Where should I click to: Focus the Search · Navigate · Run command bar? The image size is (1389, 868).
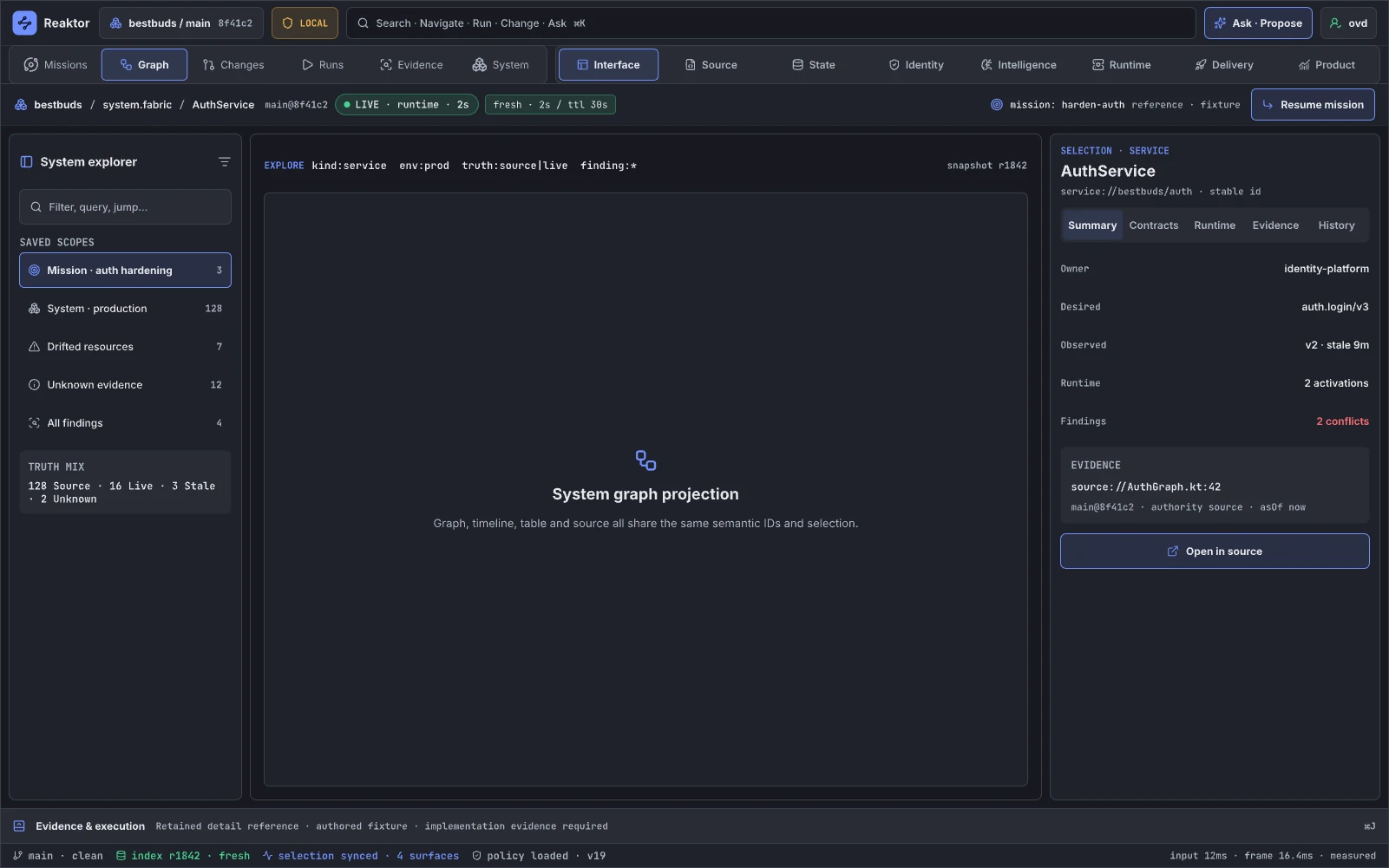[770, 23]
